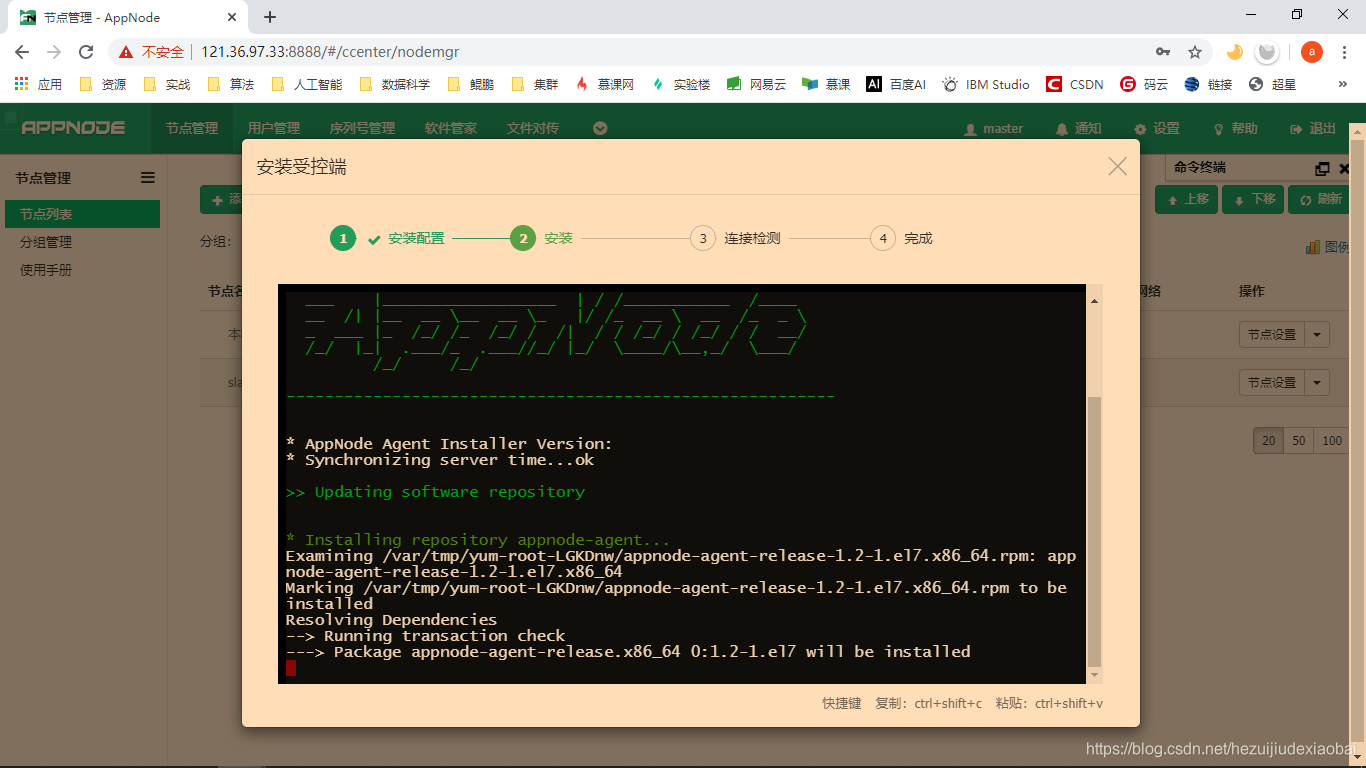Open the 算法 bookmark folder
The height and width of the screenshot is (768, 1366).
pyautogui.click(x=230, y=84)
